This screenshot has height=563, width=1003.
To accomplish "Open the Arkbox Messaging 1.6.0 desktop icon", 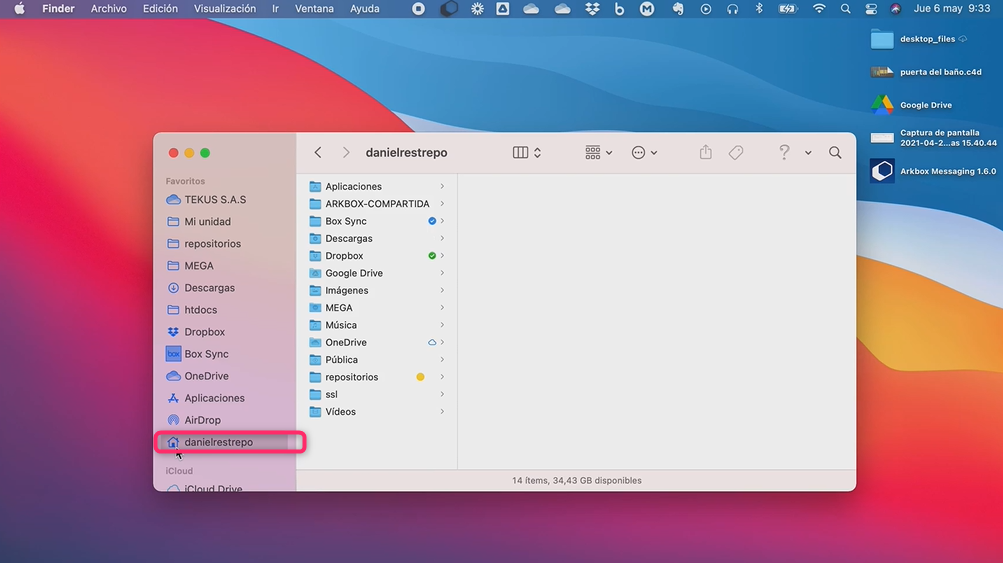I will 882,171.
